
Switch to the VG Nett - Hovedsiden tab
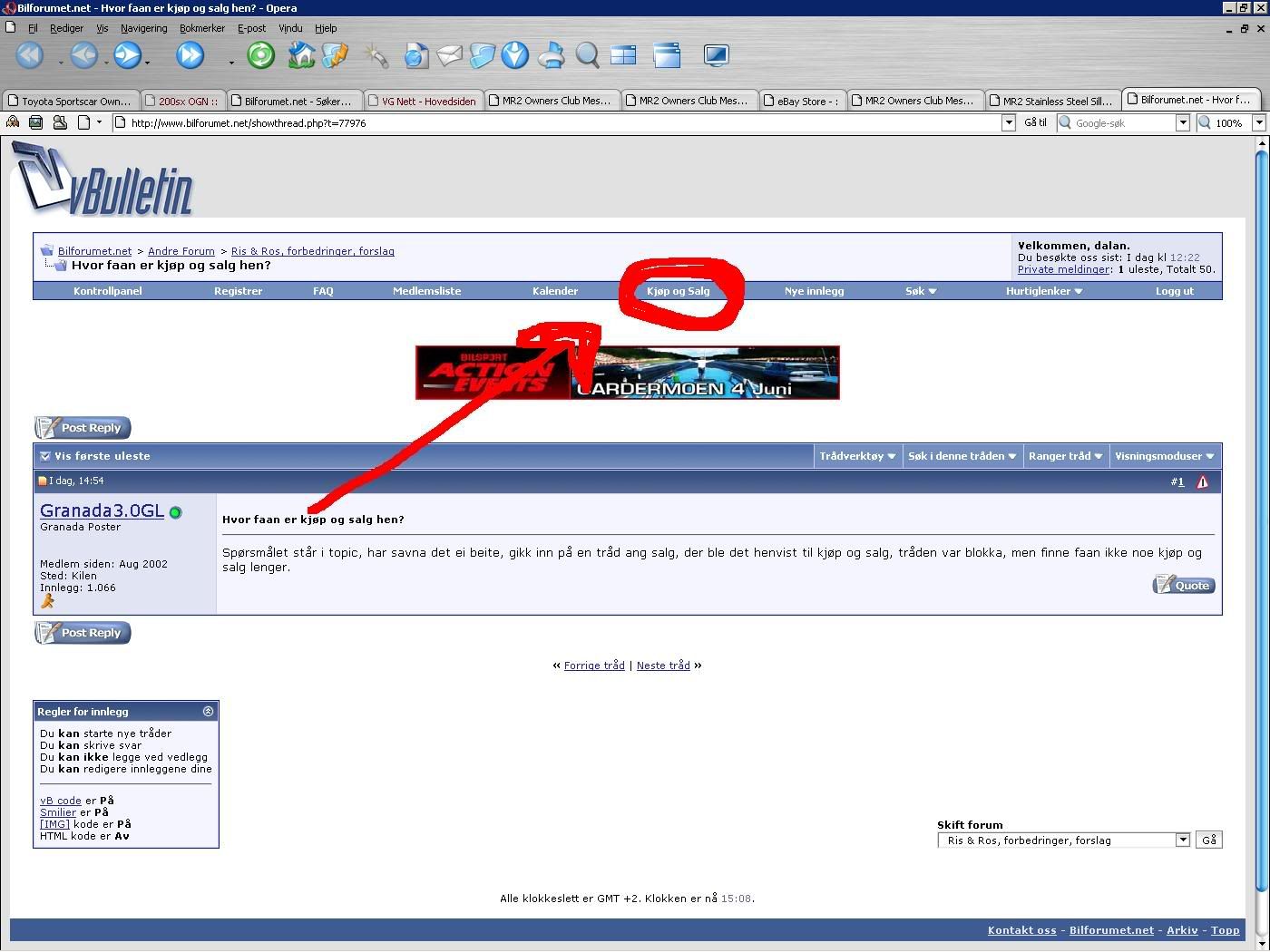[x=424, y=101]
